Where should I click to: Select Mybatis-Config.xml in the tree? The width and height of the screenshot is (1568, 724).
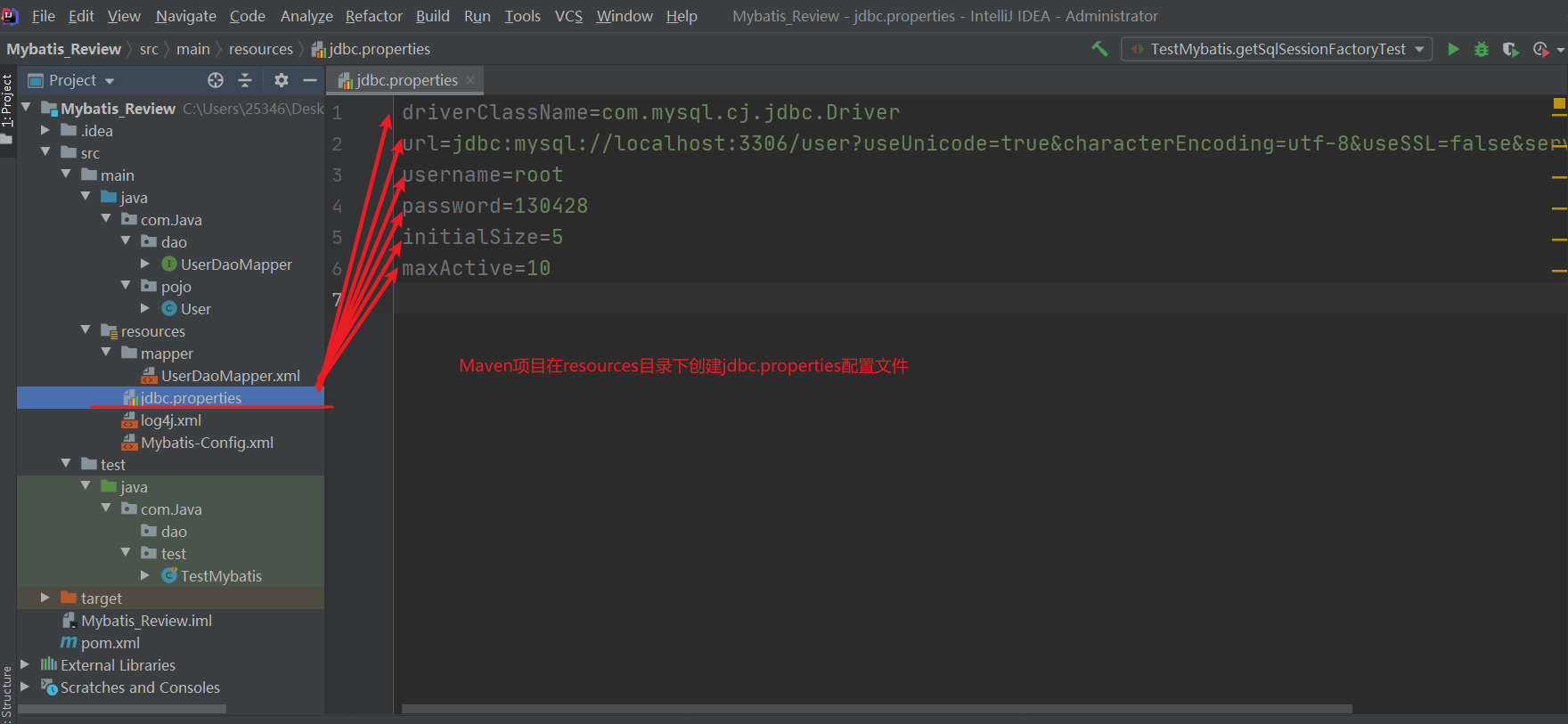coord(207,443)
